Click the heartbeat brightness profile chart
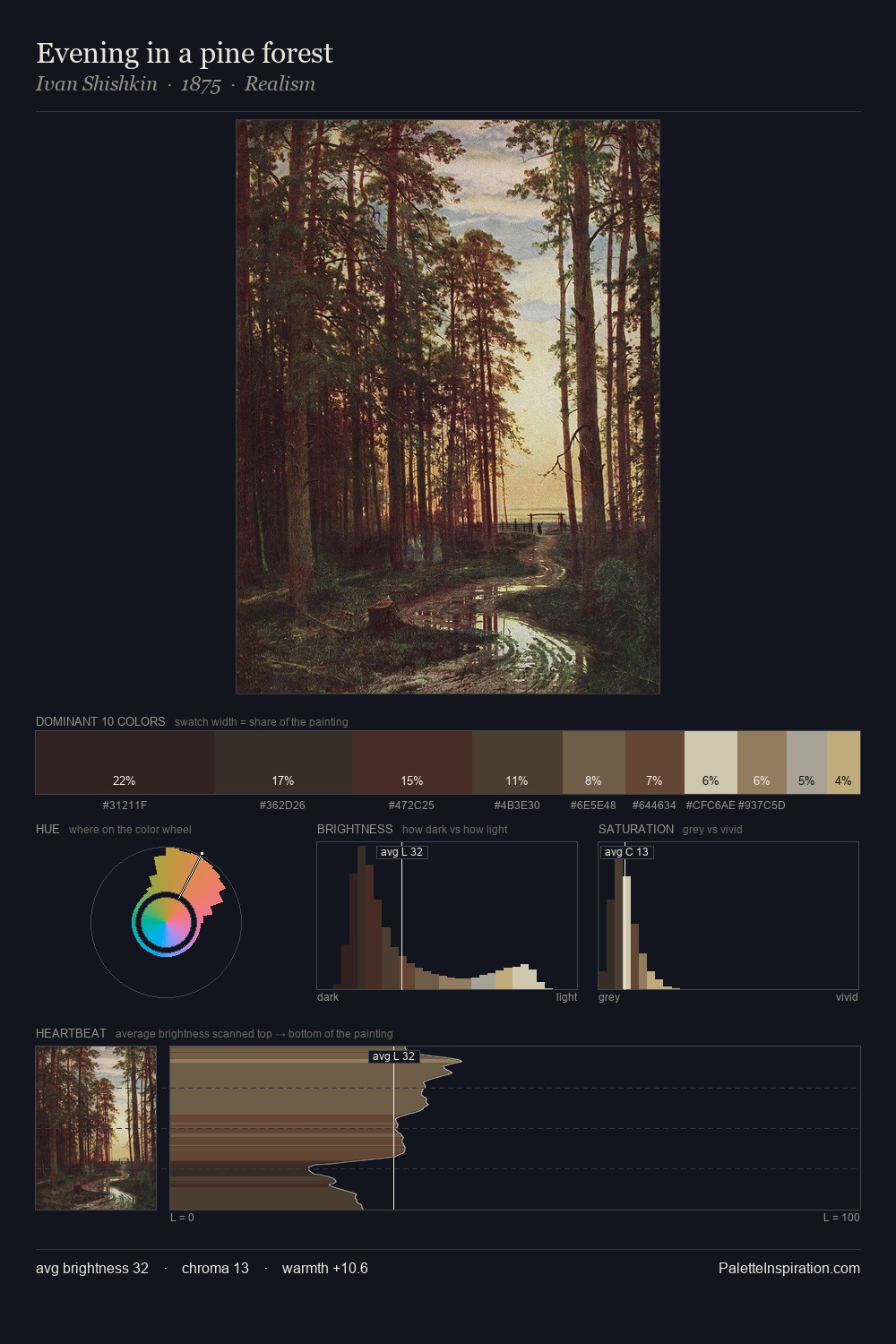 (515, 1128)
